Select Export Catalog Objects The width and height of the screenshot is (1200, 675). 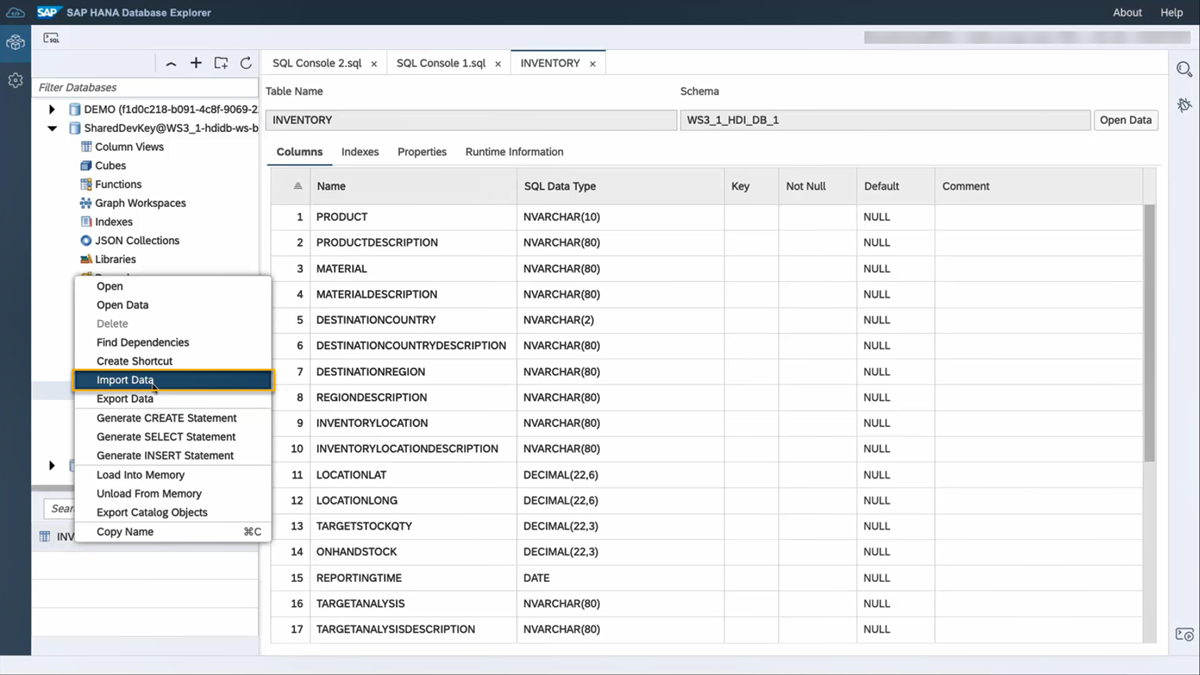click(x=172, y=512)
